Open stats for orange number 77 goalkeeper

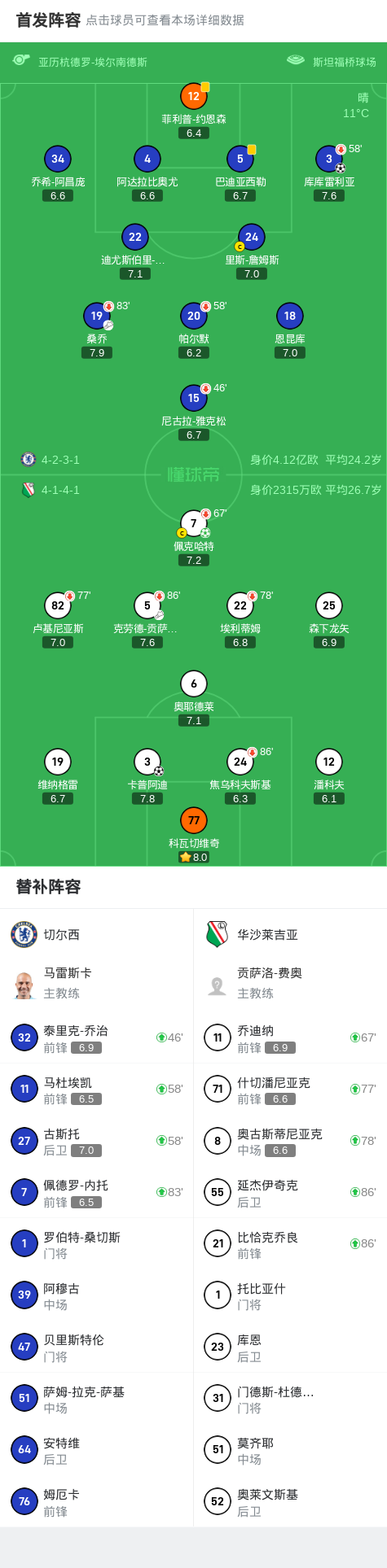193,820
